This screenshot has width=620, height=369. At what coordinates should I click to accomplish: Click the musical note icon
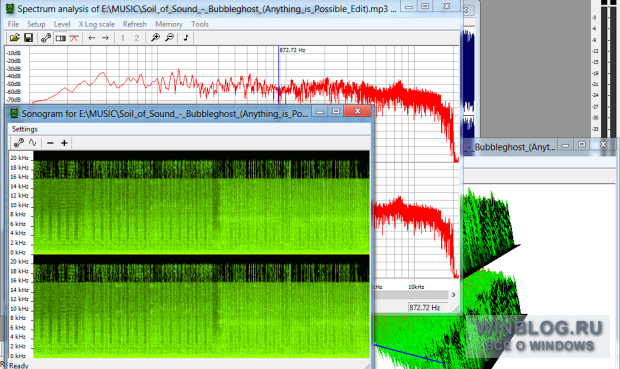pyautogui.click(x=185, y=38)
